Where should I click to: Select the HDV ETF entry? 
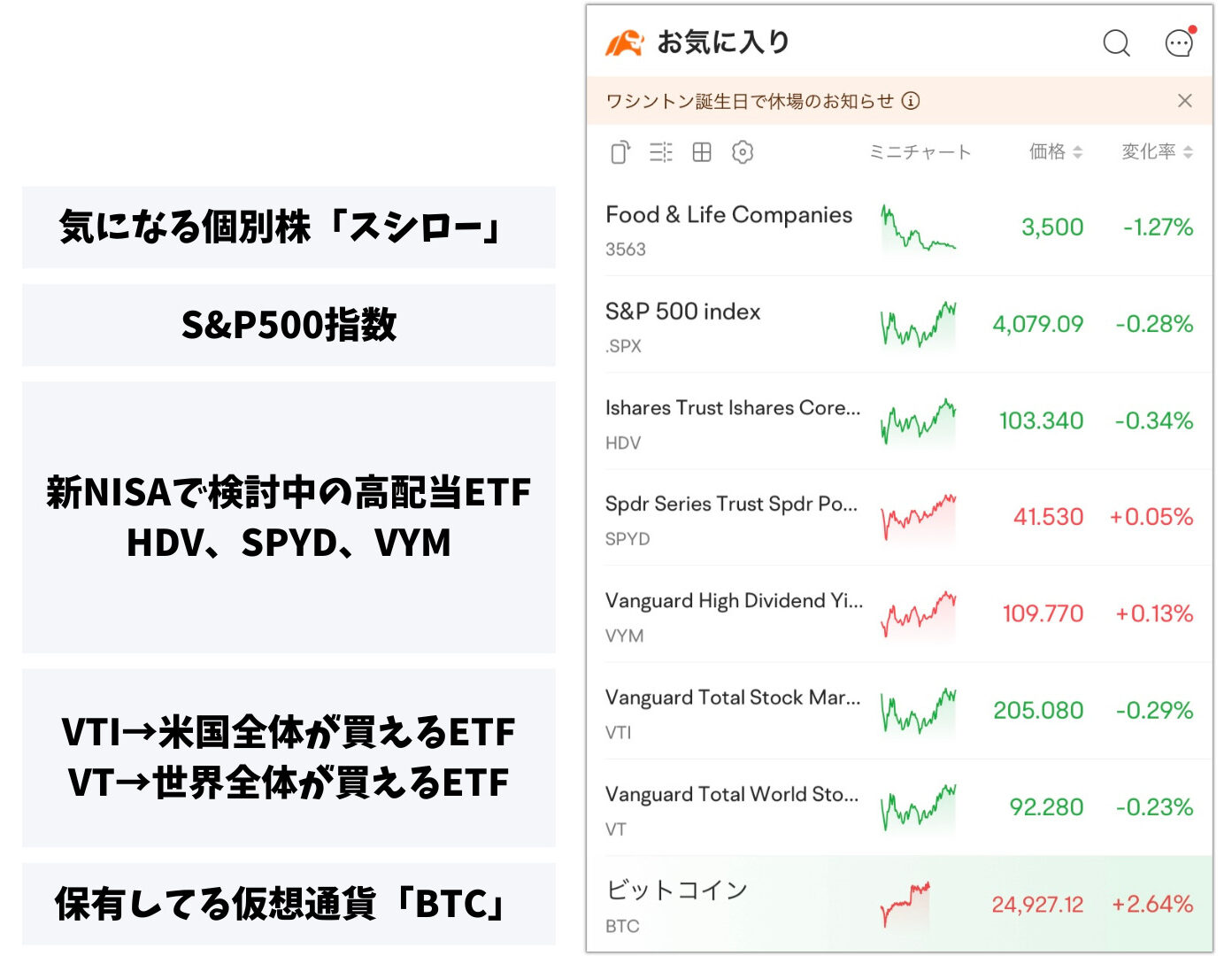[x=899, y=421]
